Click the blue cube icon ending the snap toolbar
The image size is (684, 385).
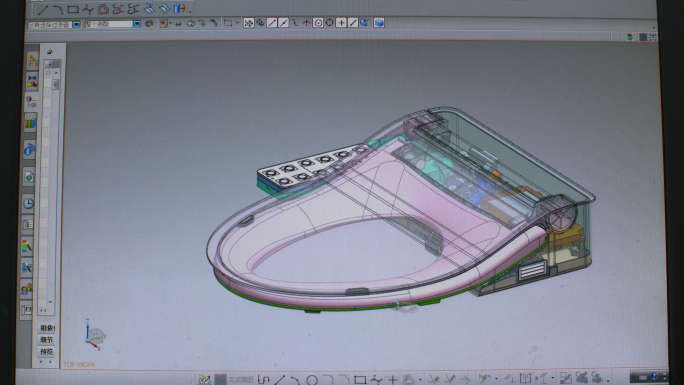click(379, 23)
